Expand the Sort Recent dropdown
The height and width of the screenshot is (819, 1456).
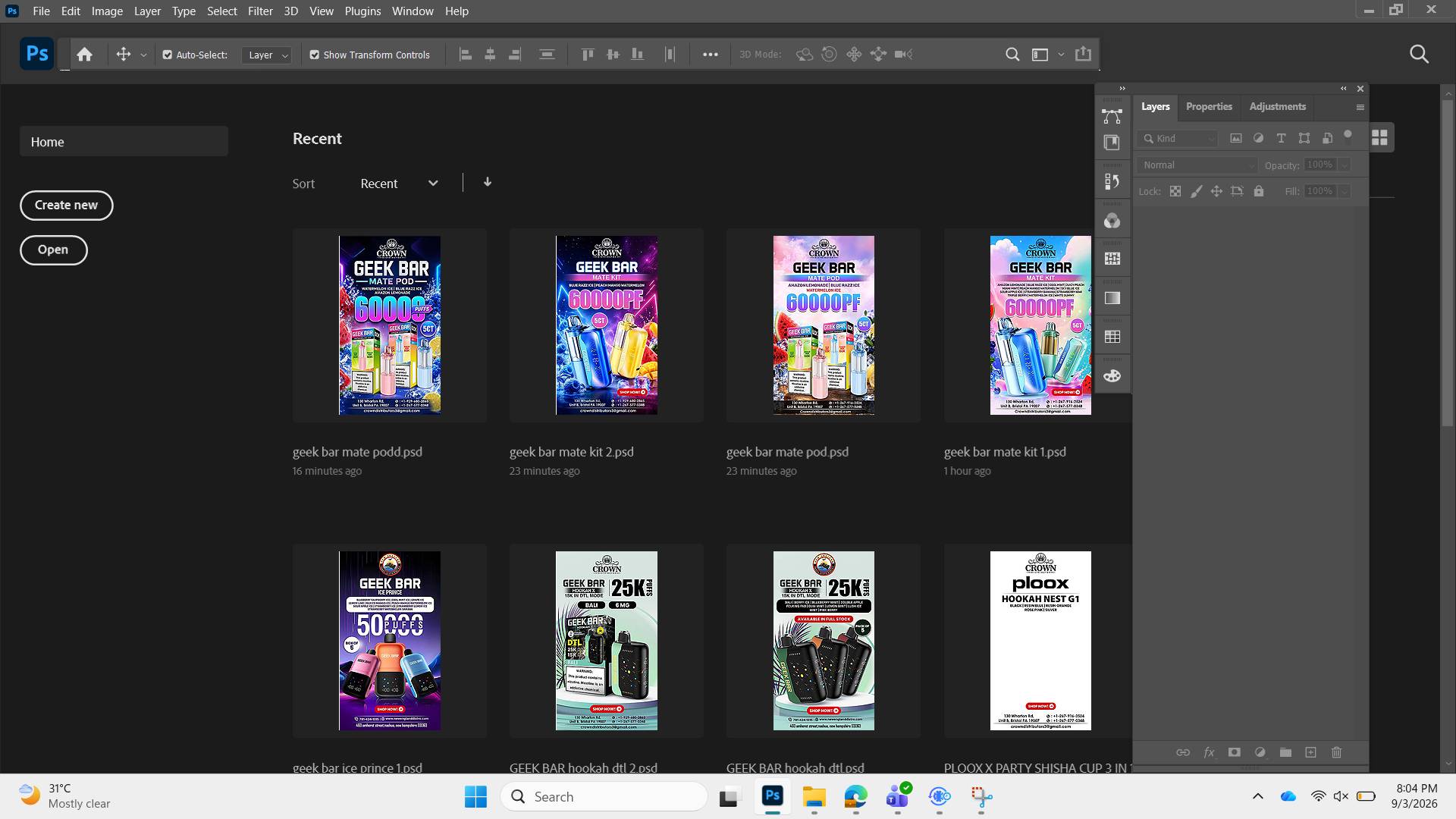[400, 184]
